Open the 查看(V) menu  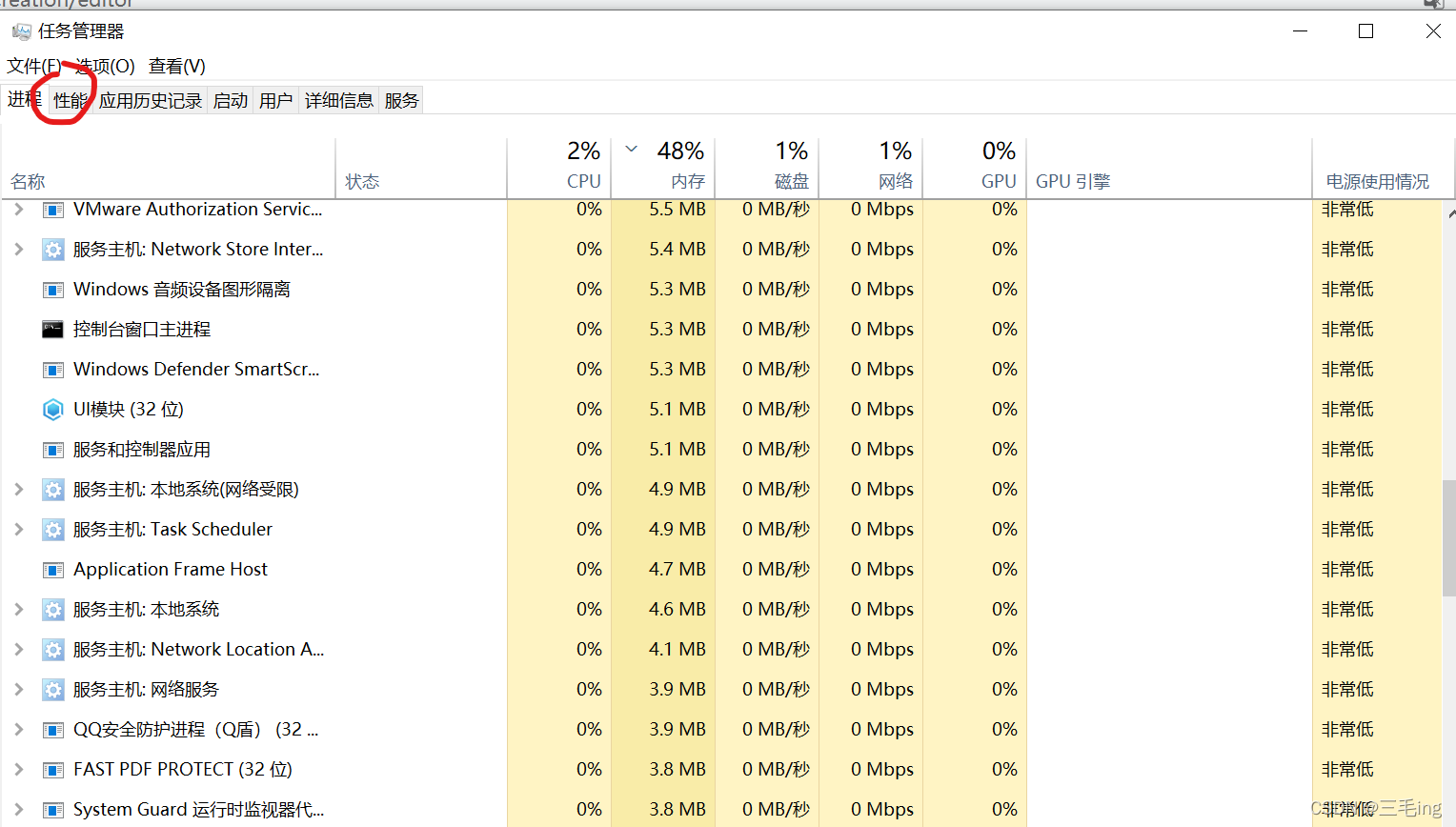coord(177,66)
